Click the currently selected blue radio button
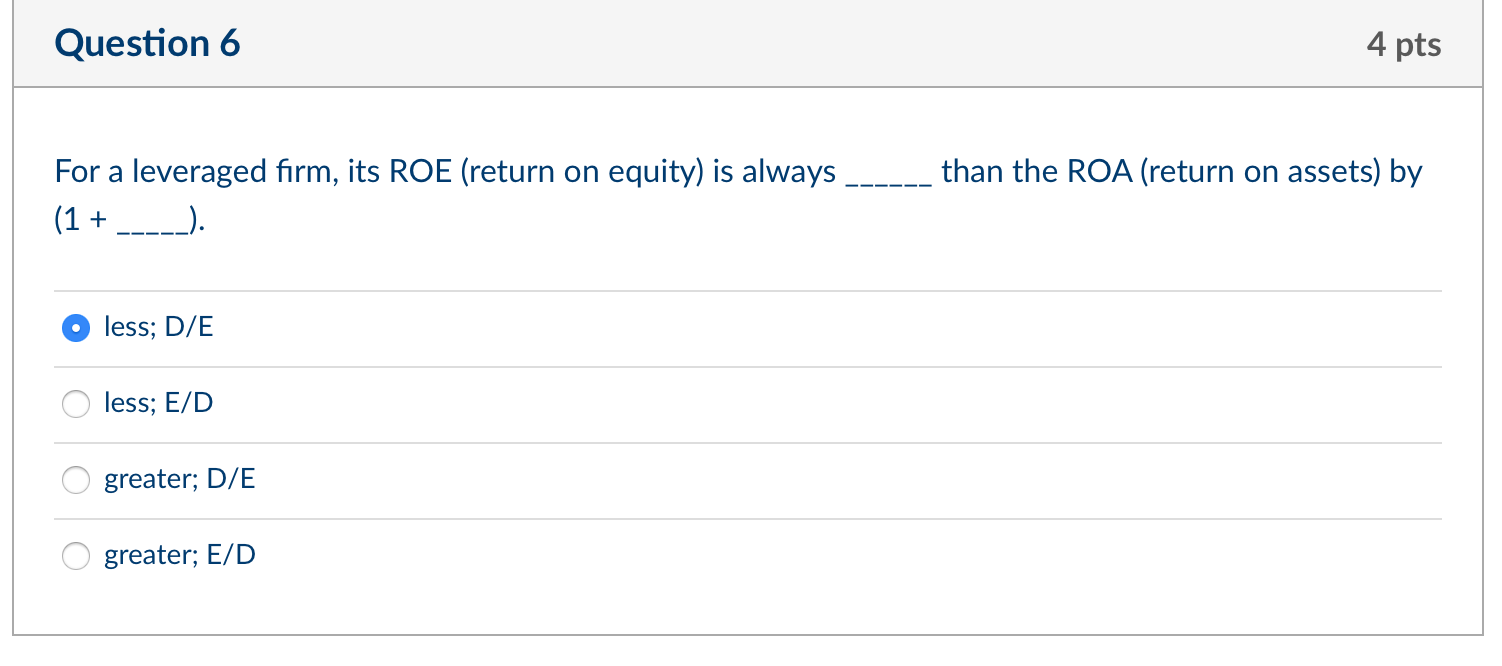The image size is (1502, 666). tap(76, 327)
